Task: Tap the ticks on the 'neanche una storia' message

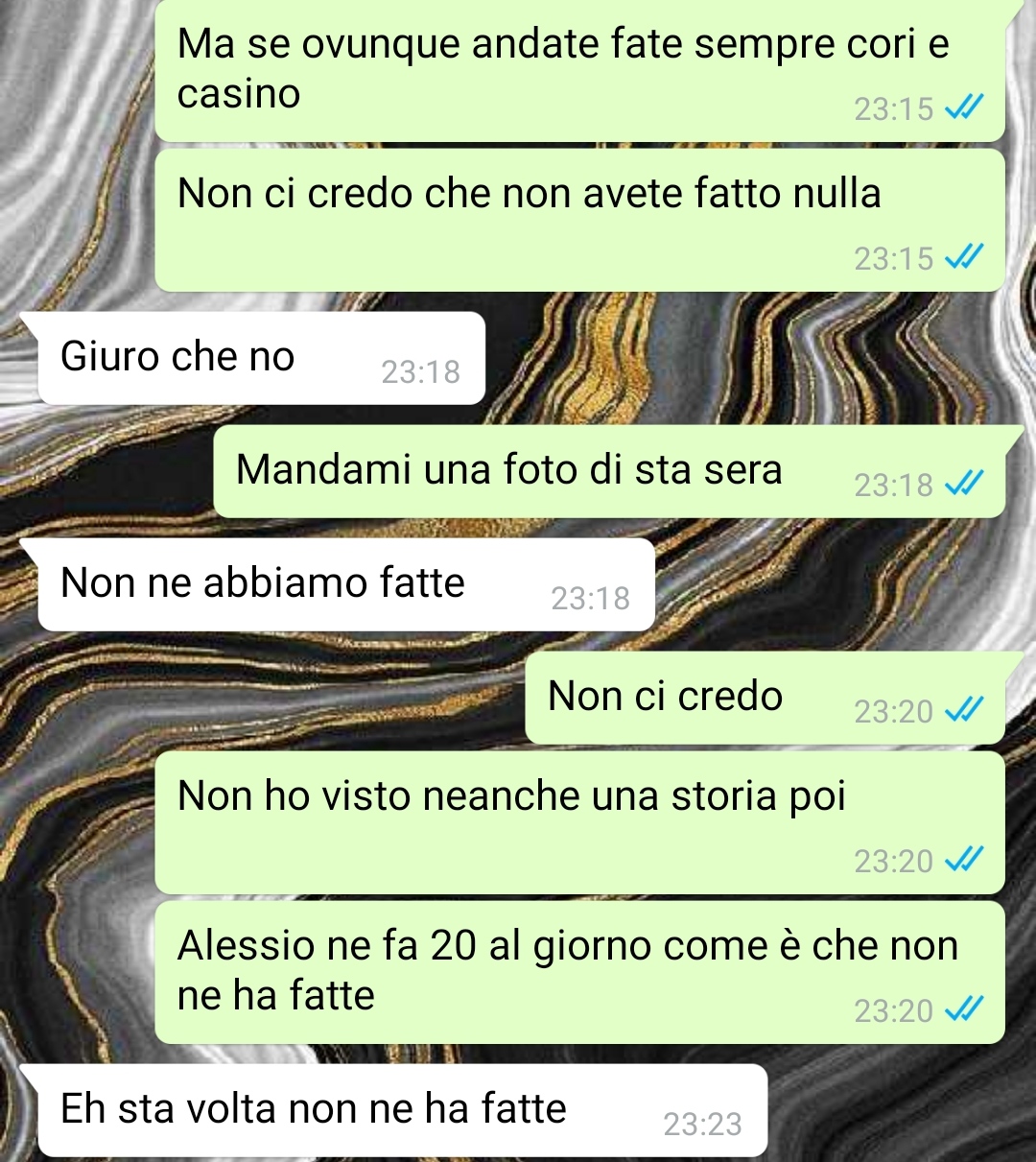Action: 964,861
